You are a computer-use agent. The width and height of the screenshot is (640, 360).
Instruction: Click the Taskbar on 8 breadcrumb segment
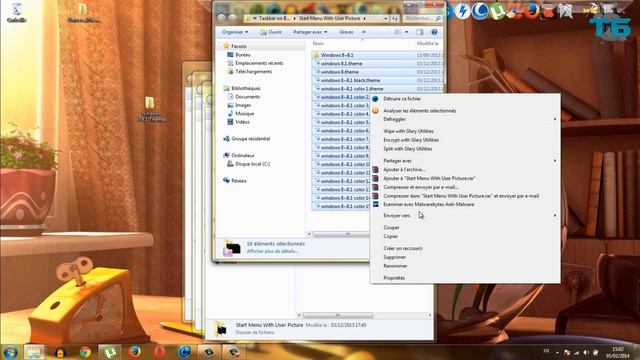[x=274, y=18]
